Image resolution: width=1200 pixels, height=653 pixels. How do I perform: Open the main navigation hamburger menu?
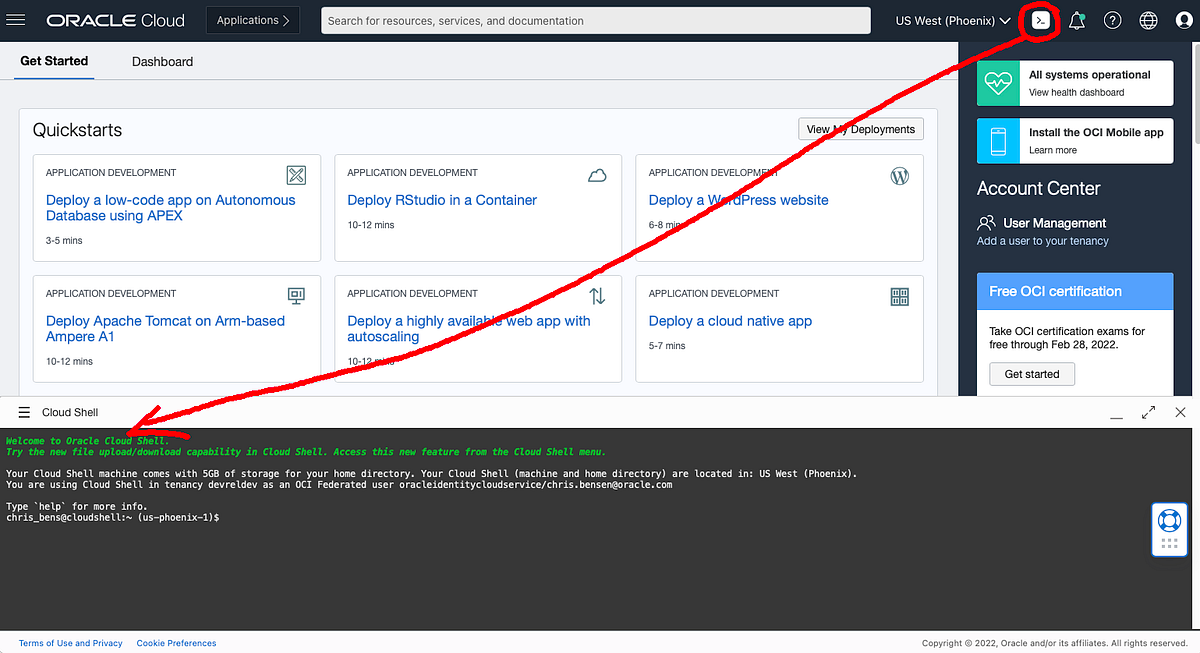[15, 20]
